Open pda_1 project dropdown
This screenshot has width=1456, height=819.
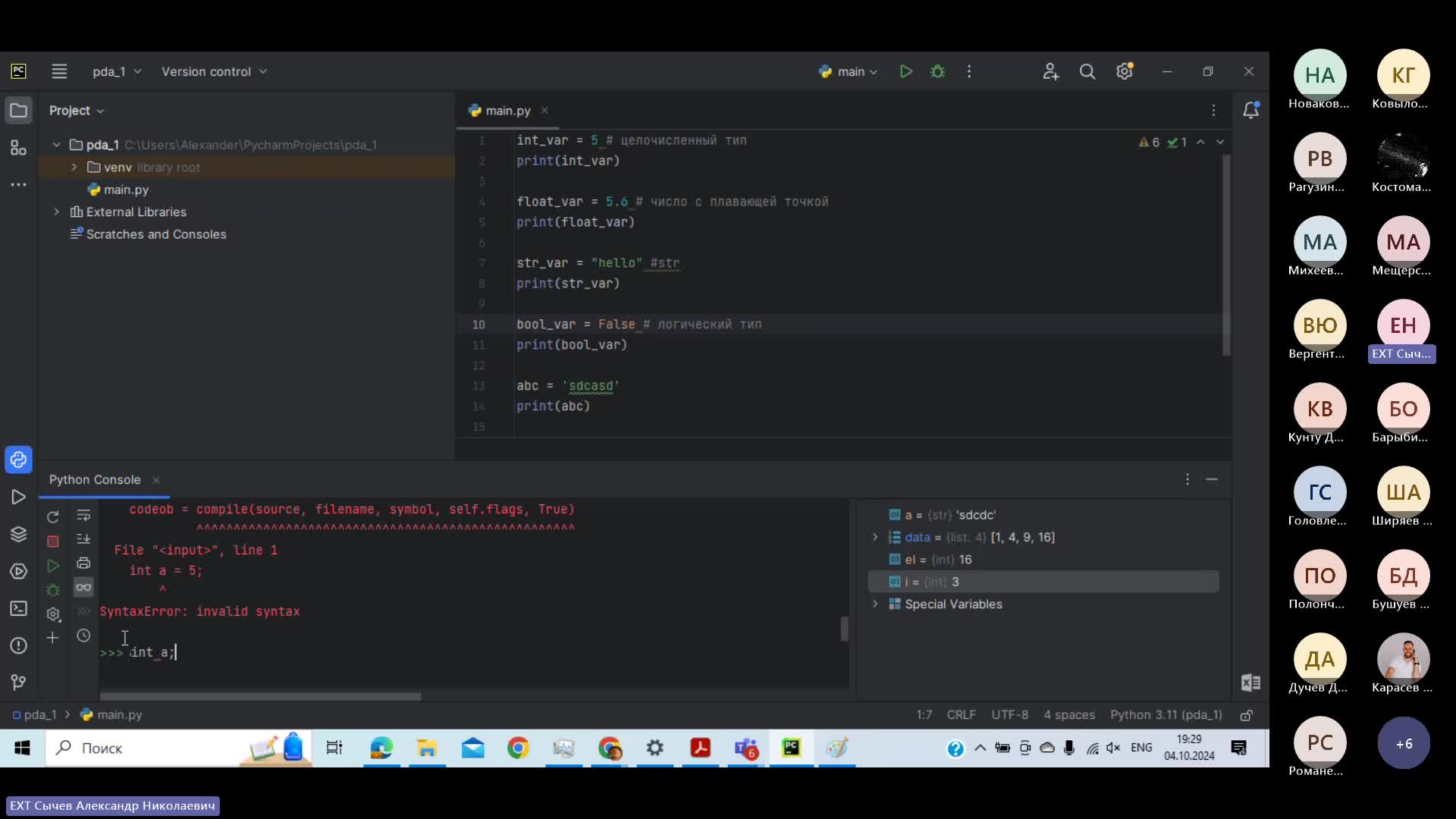click(117, 71)
